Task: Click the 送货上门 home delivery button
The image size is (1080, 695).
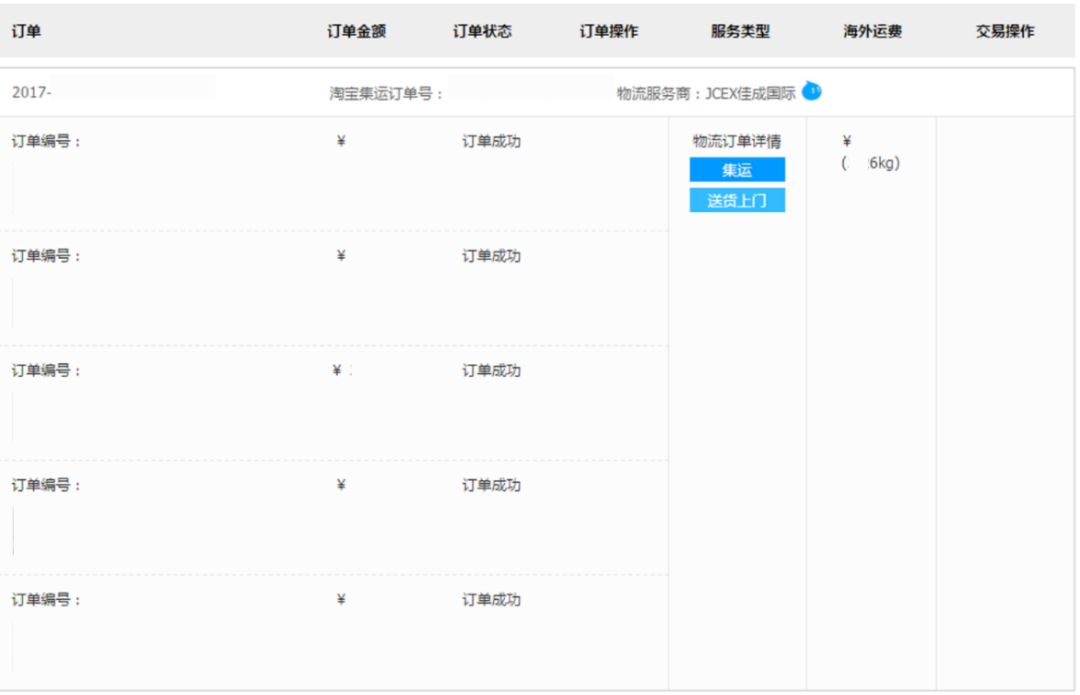Action: tap(735, 200)
